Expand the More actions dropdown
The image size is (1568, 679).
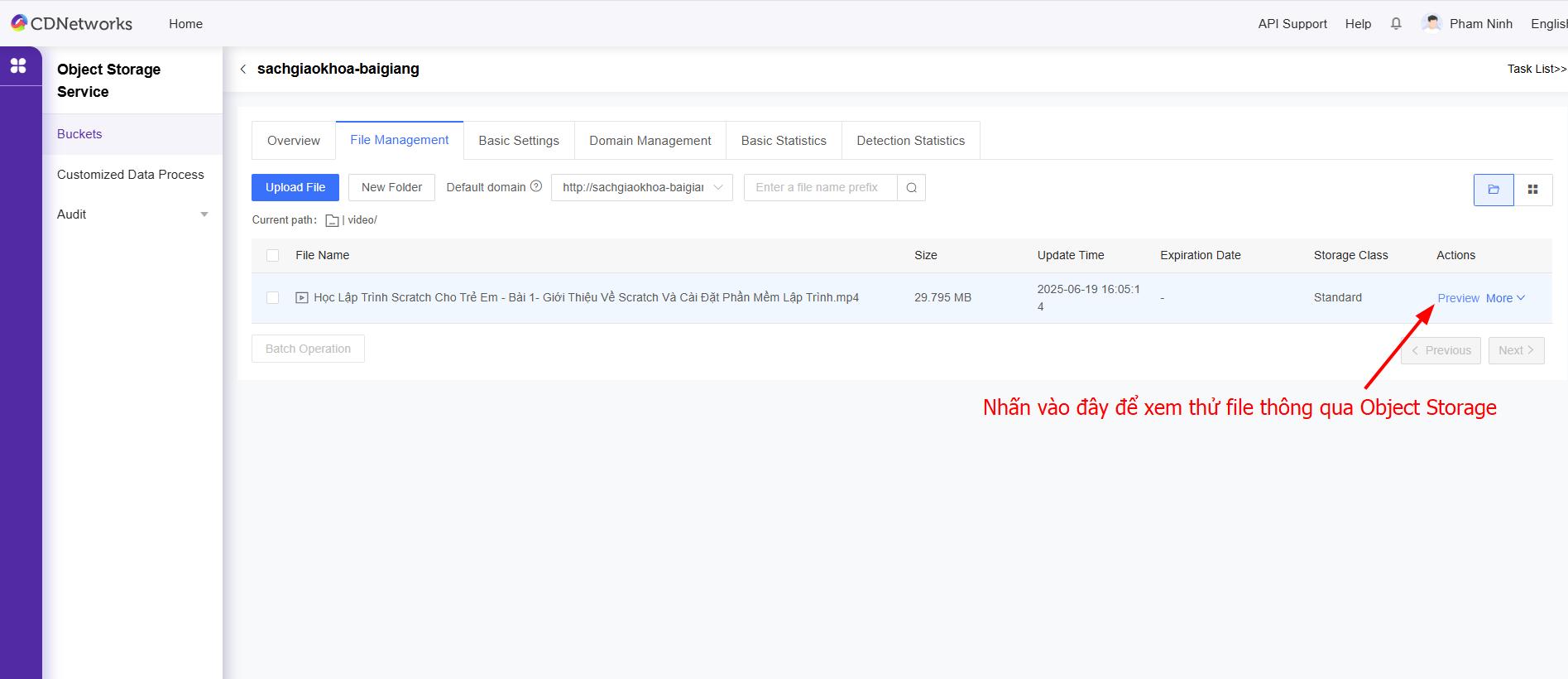[x=1505, y=298]
